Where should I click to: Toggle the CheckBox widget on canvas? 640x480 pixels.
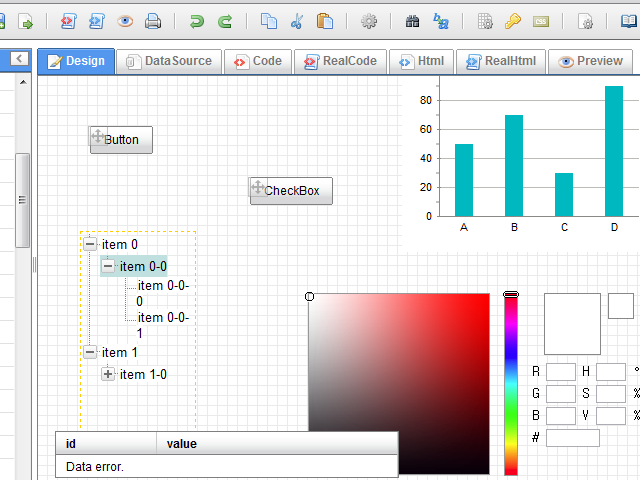pyautogui.click(x=291, y=191)
